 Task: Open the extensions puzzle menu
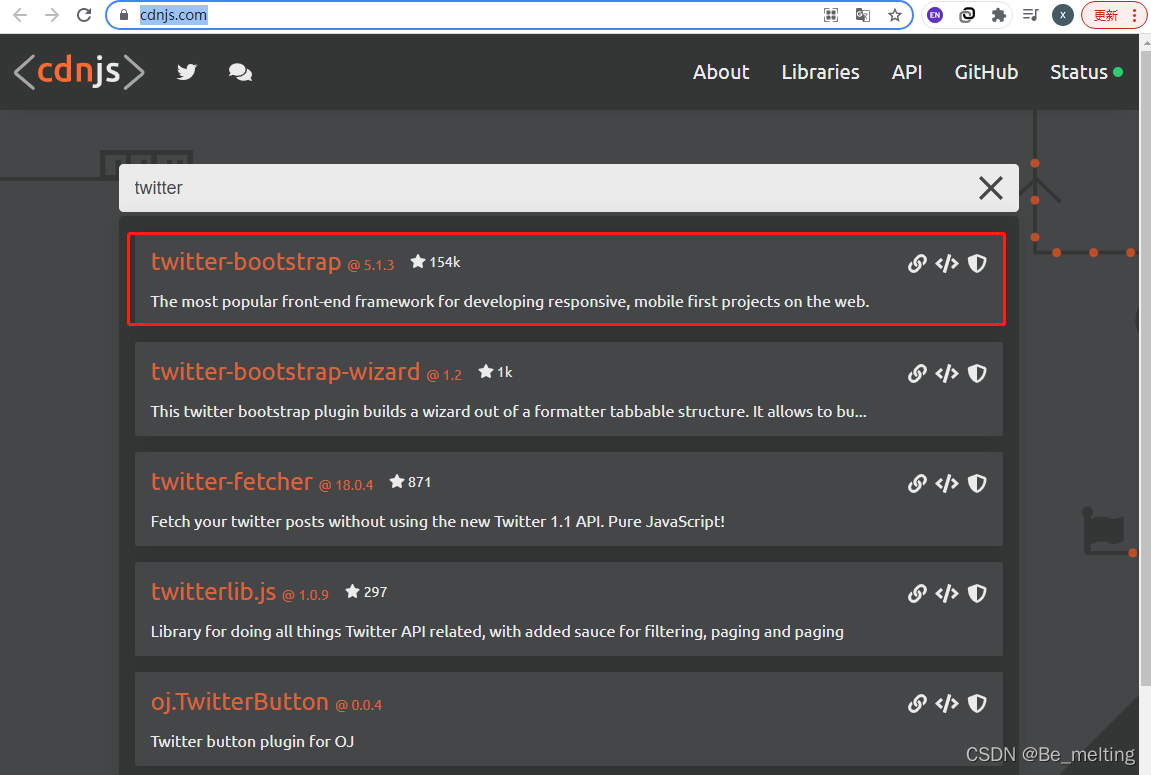[x=998, y=15]
